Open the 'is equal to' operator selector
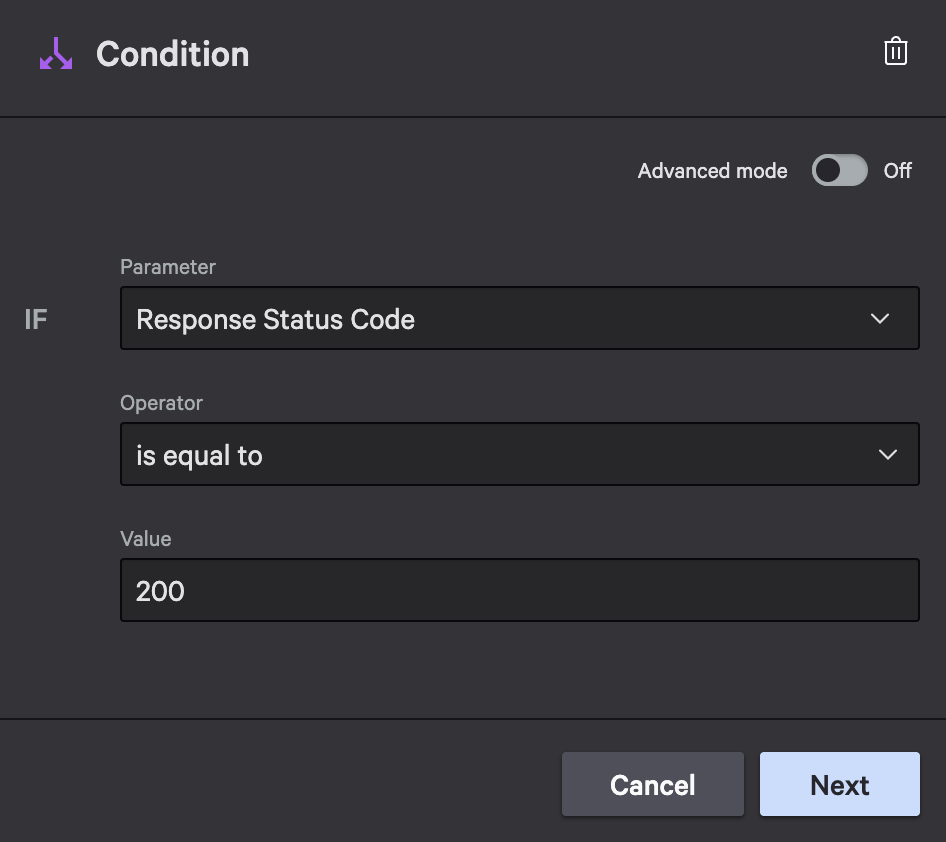The image size is (946, 842). click(x=520, y=454)
